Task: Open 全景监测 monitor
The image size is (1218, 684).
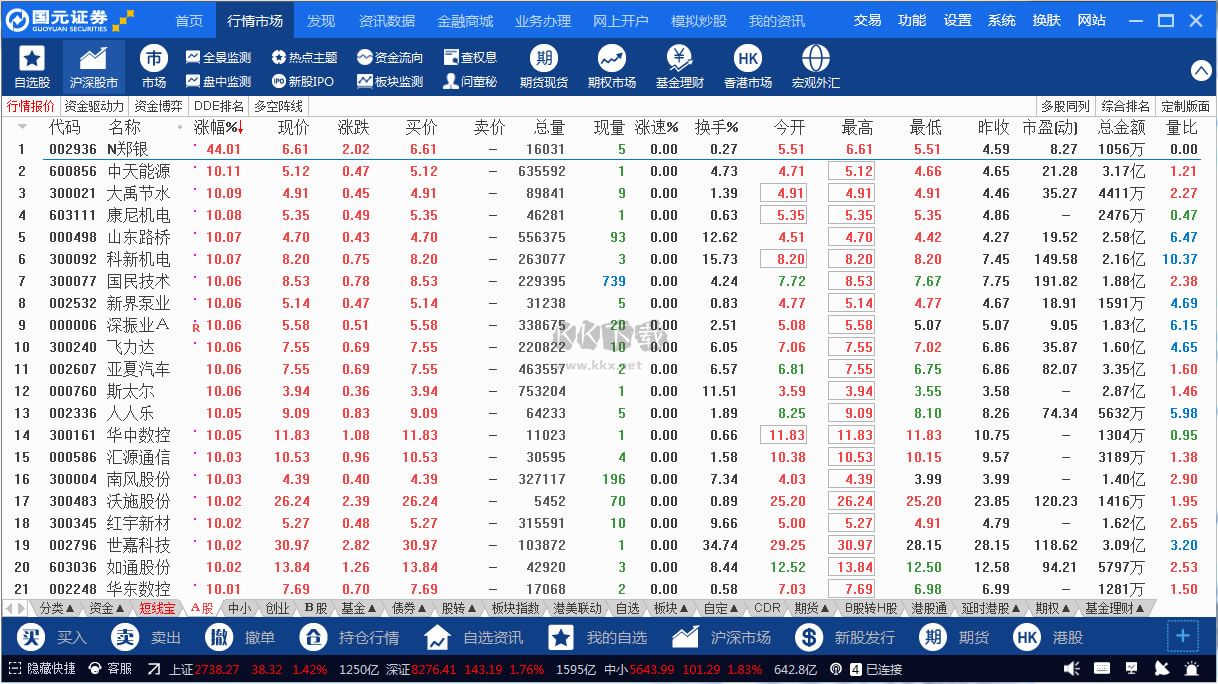Action: [219, 58]
